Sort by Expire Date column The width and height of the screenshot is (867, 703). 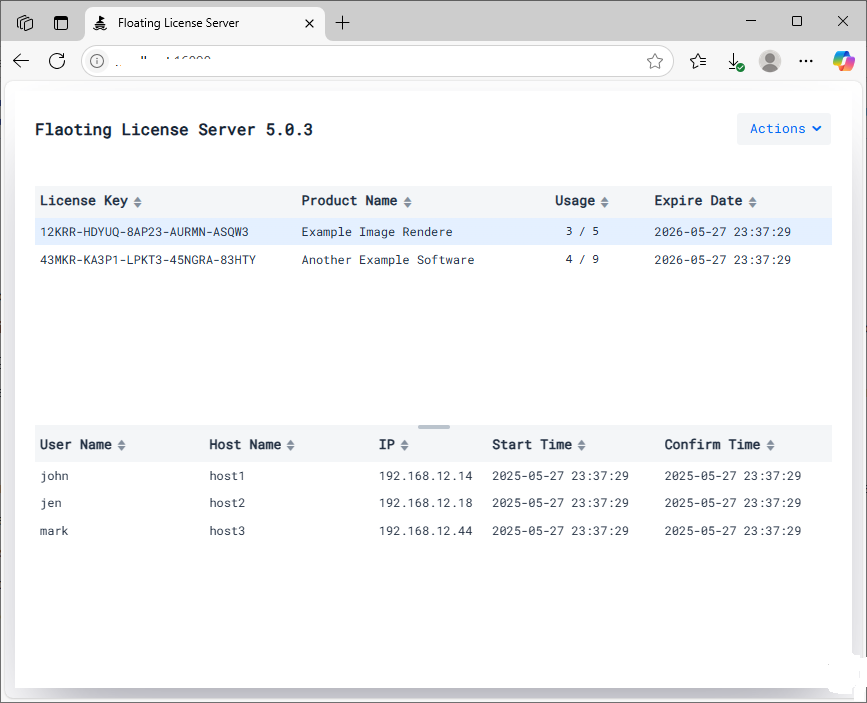tap(753, 202)
